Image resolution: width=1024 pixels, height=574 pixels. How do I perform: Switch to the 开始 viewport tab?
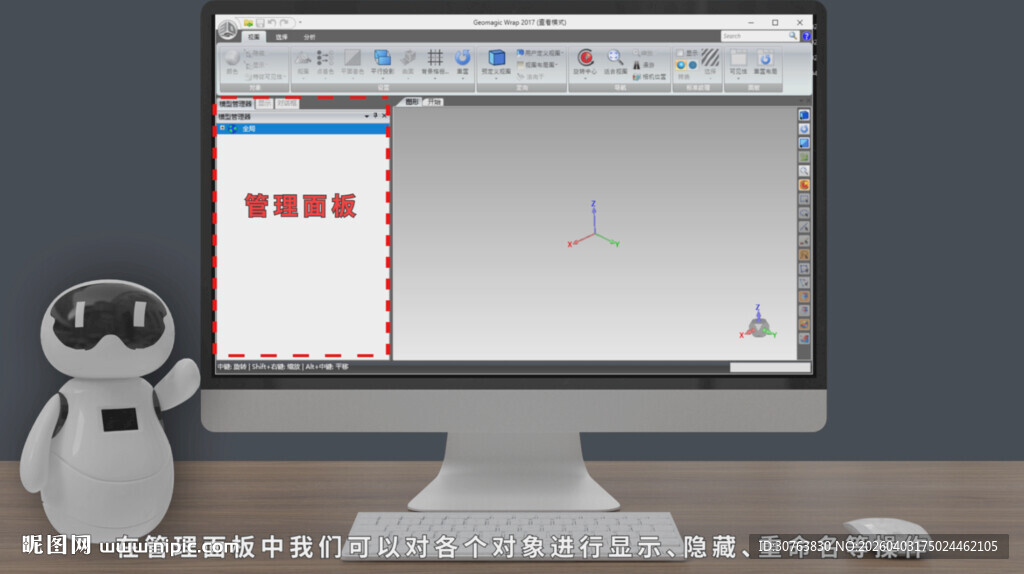click(434, 102)
